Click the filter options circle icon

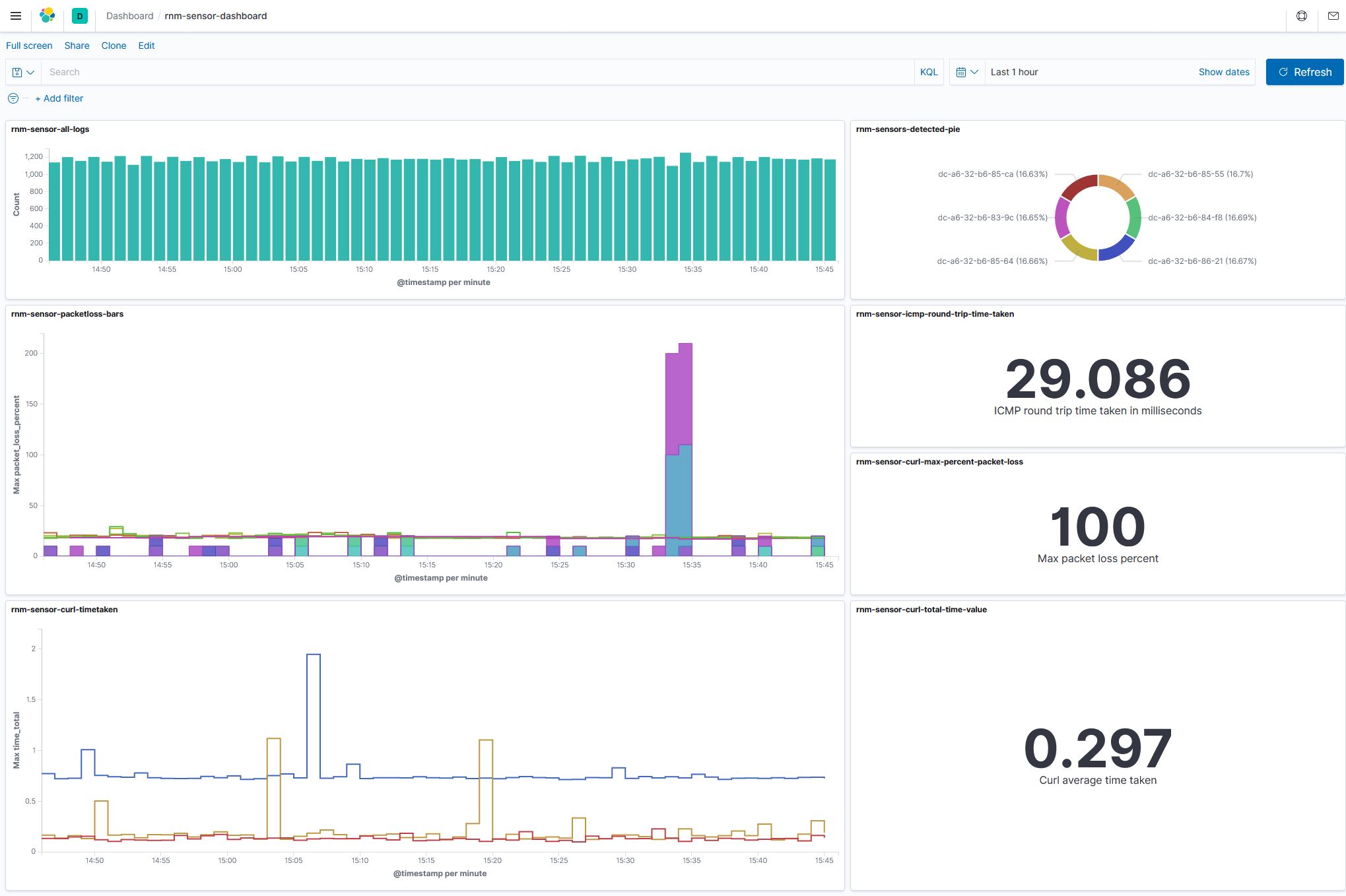coord(13,98)
